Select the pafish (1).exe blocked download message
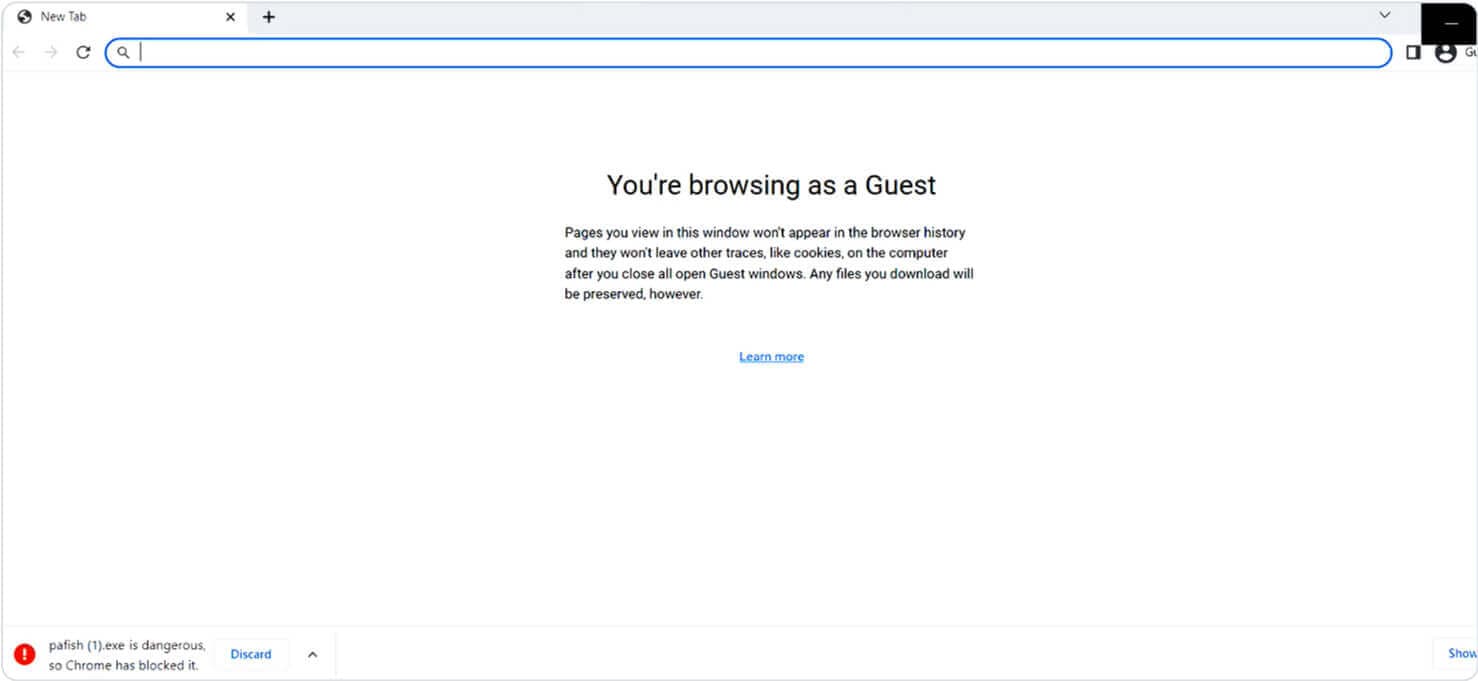This screenshot has width=1478, height=681. pyautogui.click(x=127, y=655)
